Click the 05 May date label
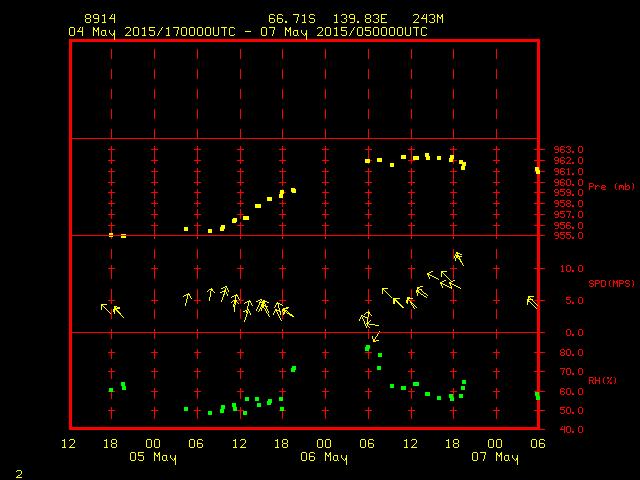This screenshot has height=480, width=640. pyautogui.click(x=153, y=457)
